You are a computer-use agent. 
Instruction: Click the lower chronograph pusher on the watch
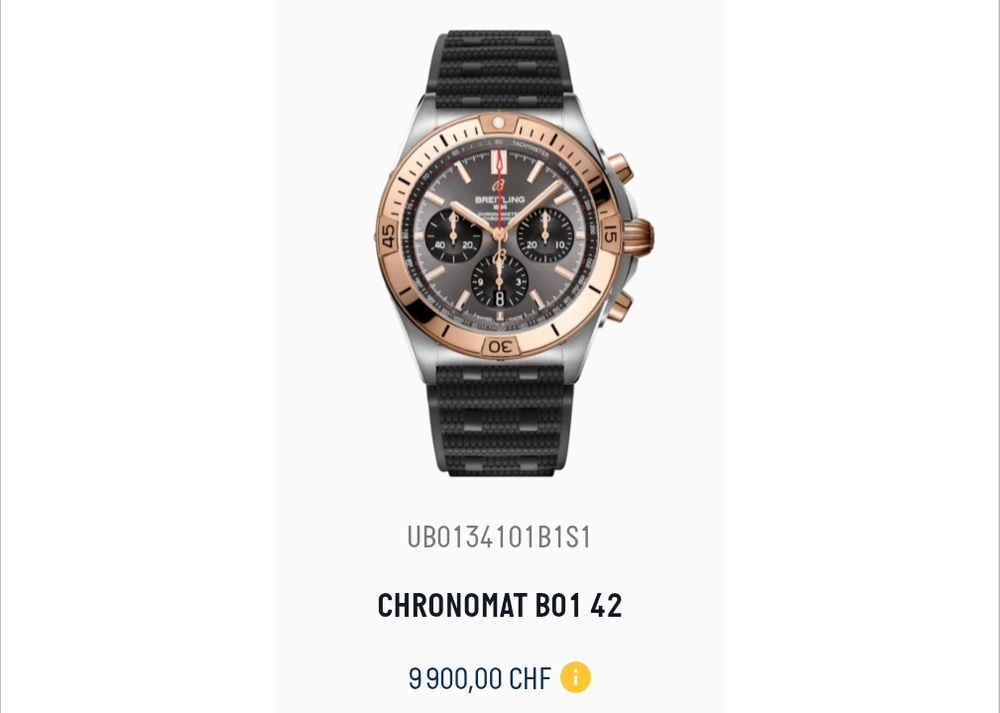pos(619,306)
